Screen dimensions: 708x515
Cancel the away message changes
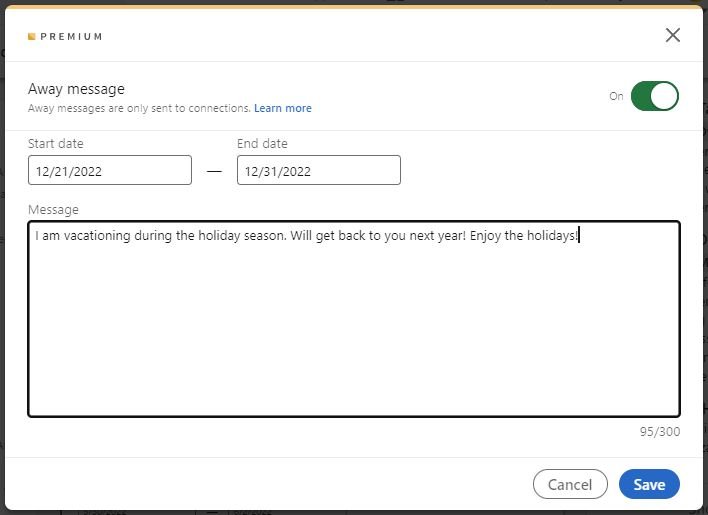click(x=570, y=484)
